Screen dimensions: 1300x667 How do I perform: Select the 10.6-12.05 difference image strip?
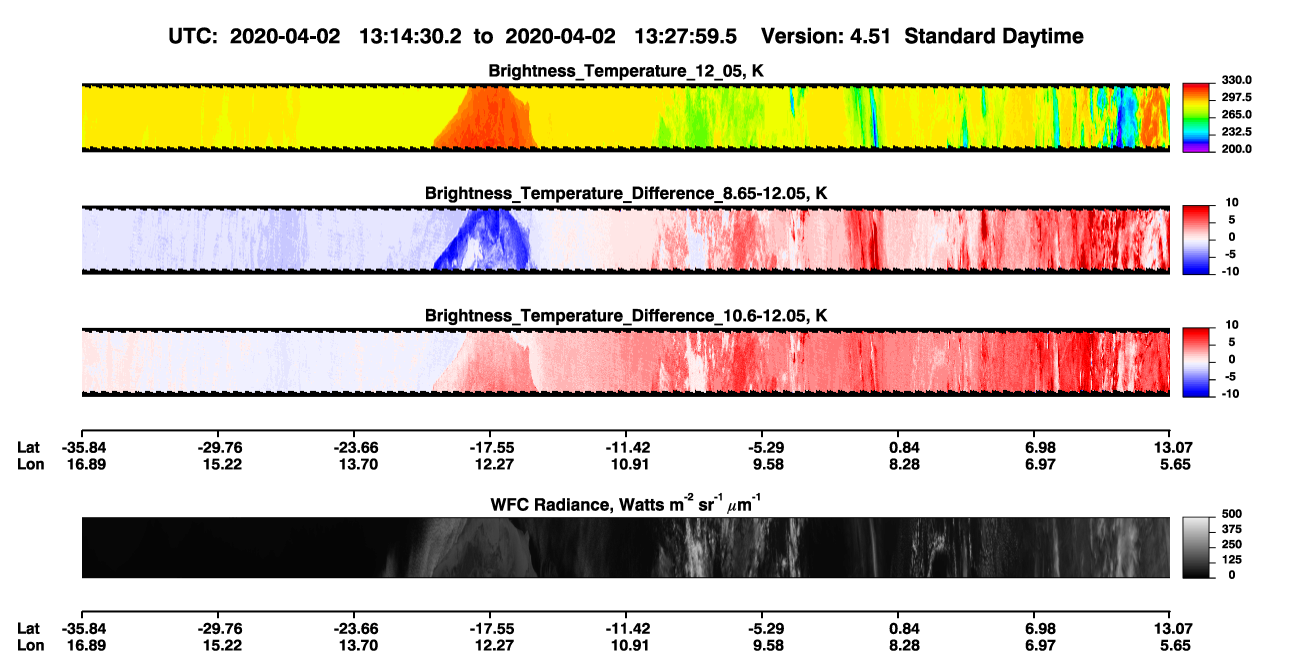click(625, 362)
